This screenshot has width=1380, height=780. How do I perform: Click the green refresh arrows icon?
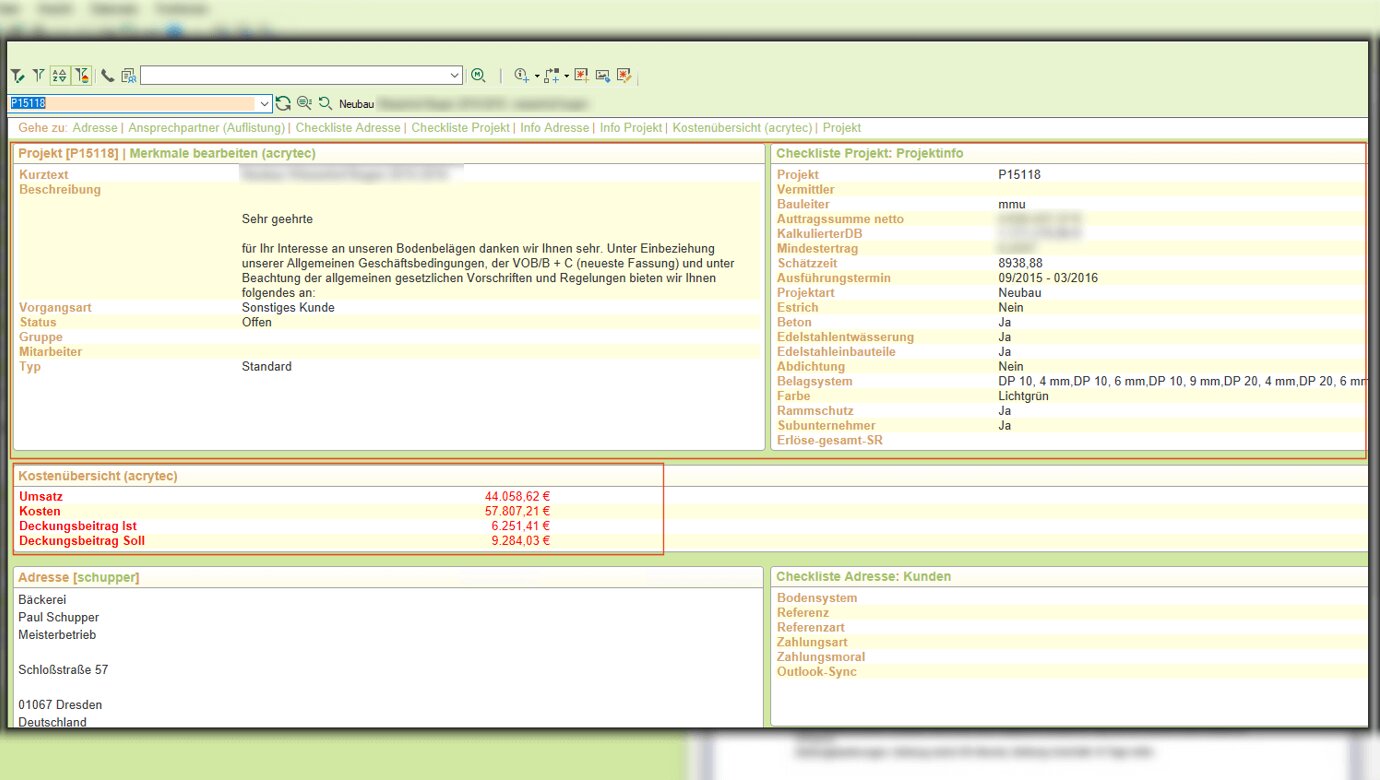tap(284, 103)
